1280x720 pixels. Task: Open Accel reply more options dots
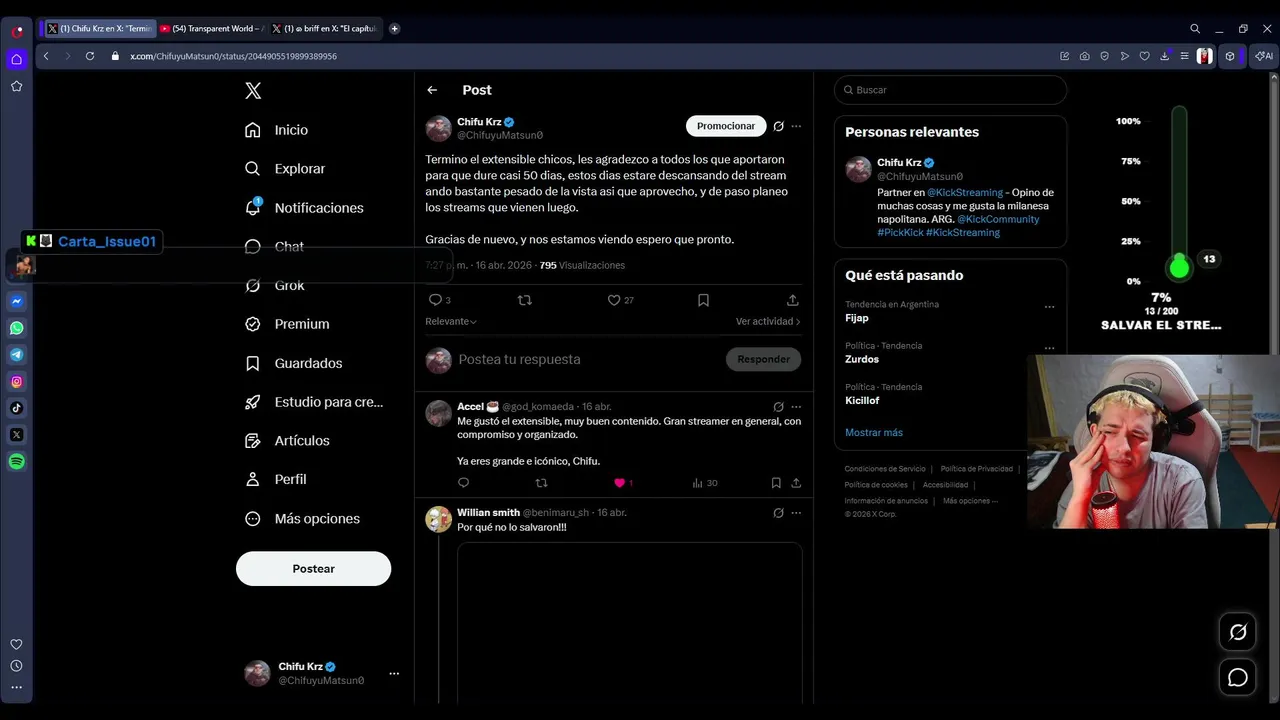click(796, 407)
